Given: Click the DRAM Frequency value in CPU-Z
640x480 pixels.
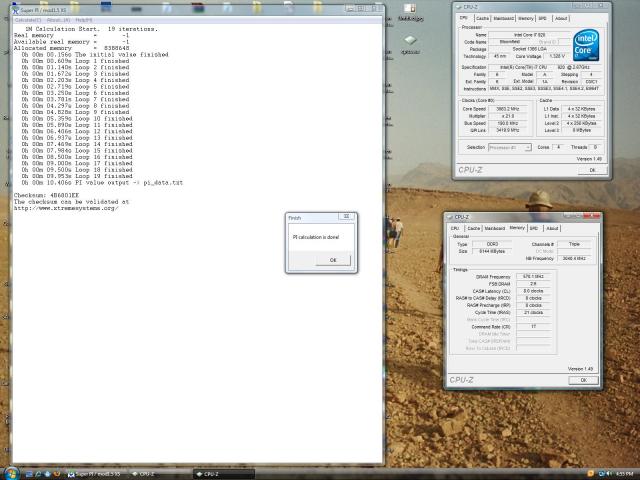Looking at the screenshot, I should pyautogui.click(x=533, y=276).
